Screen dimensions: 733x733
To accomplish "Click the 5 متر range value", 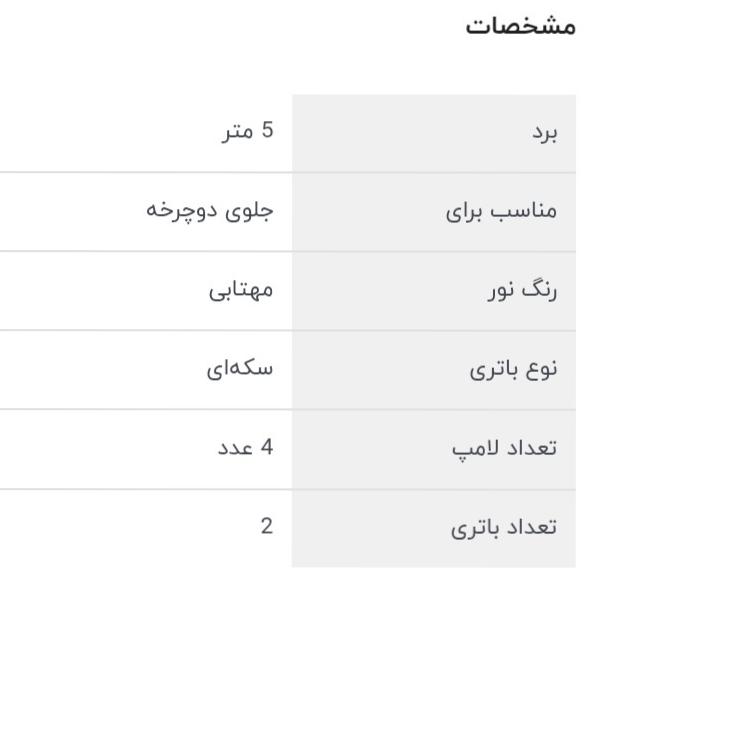I will coord(247,131).
